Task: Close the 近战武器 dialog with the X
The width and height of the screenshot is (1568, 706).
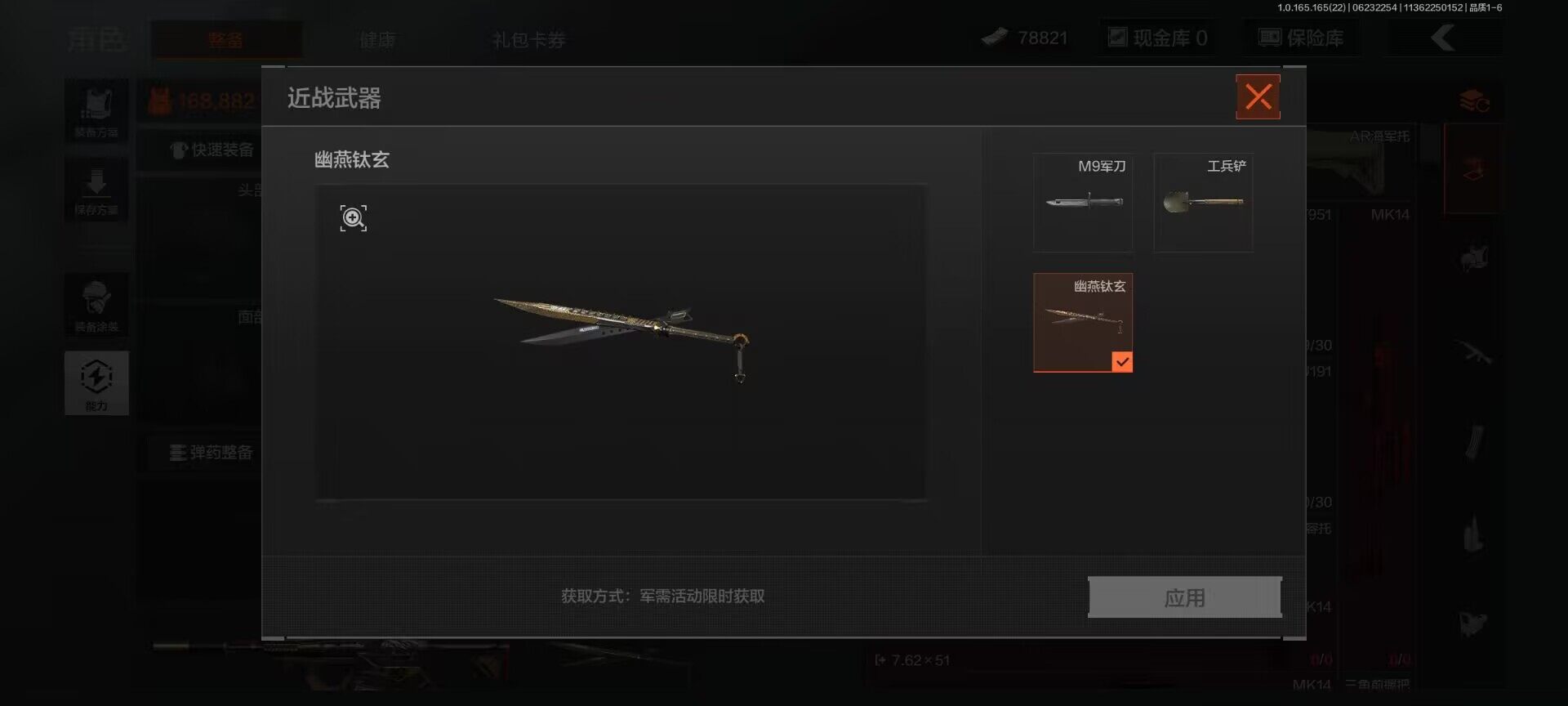Action: click(1258, 97)
